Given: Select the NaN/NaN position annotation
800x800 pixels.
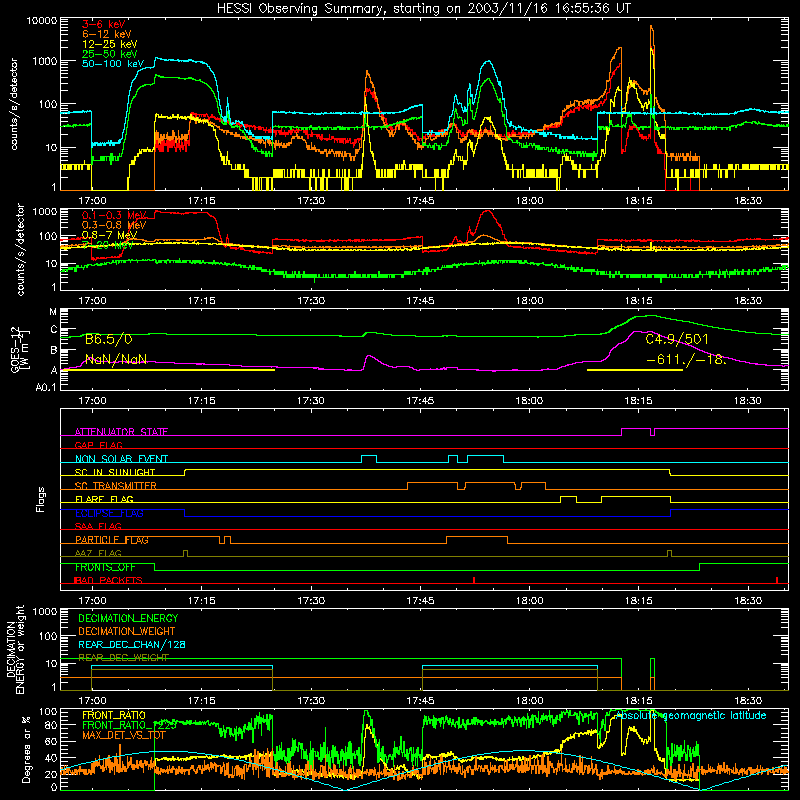Looking at the screenshot, I should 116,360.
